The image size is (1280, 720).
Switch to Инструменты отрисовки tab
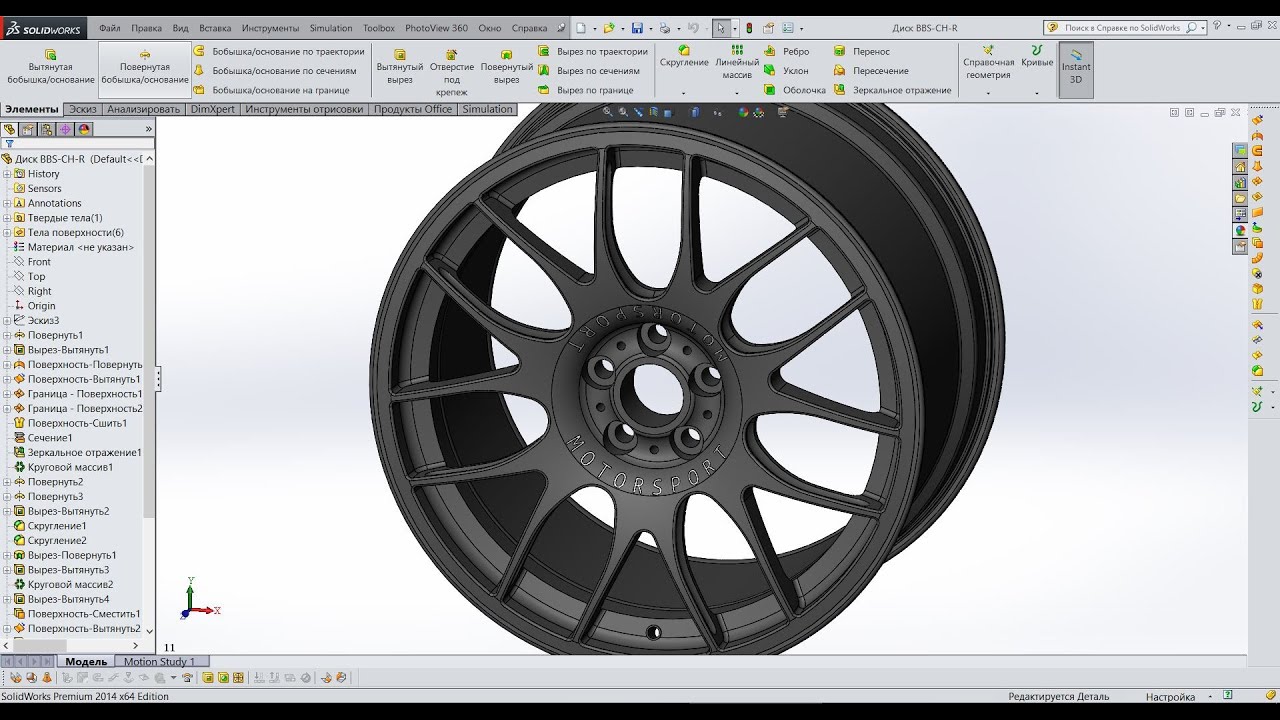(304, 109)
